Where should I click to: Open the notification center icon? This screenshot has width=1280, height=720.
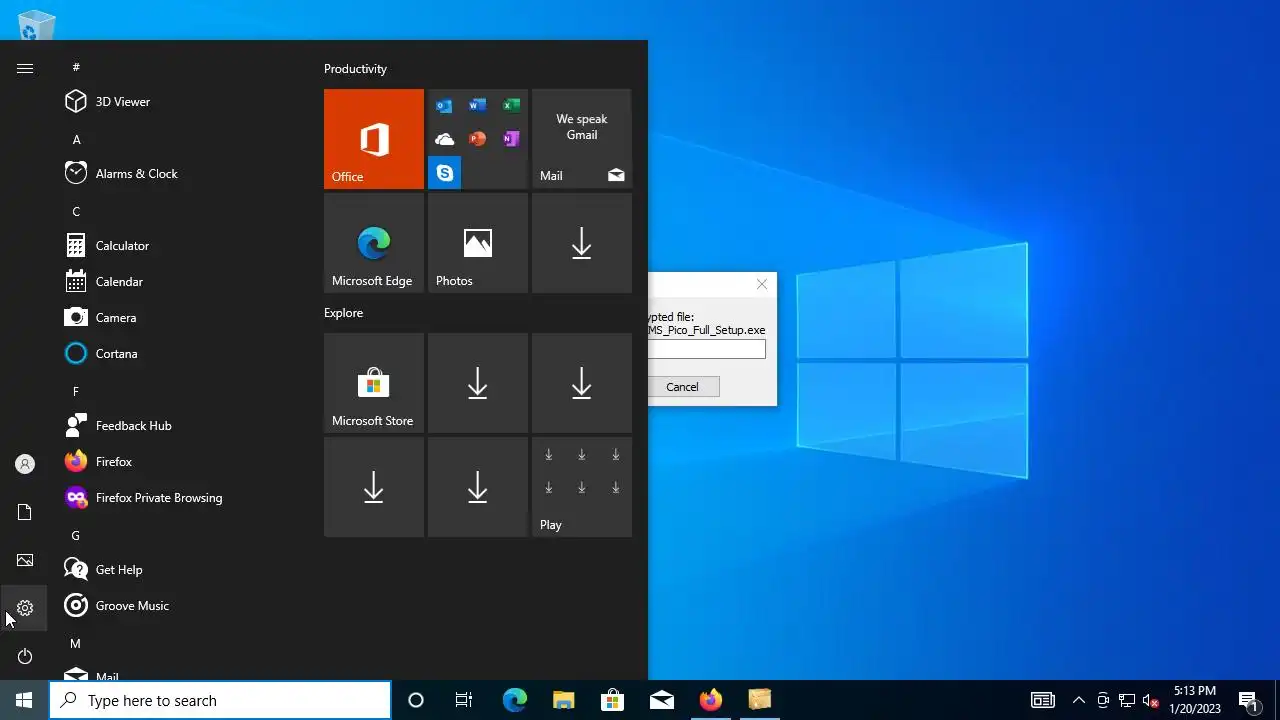(x=1248, y=700)
